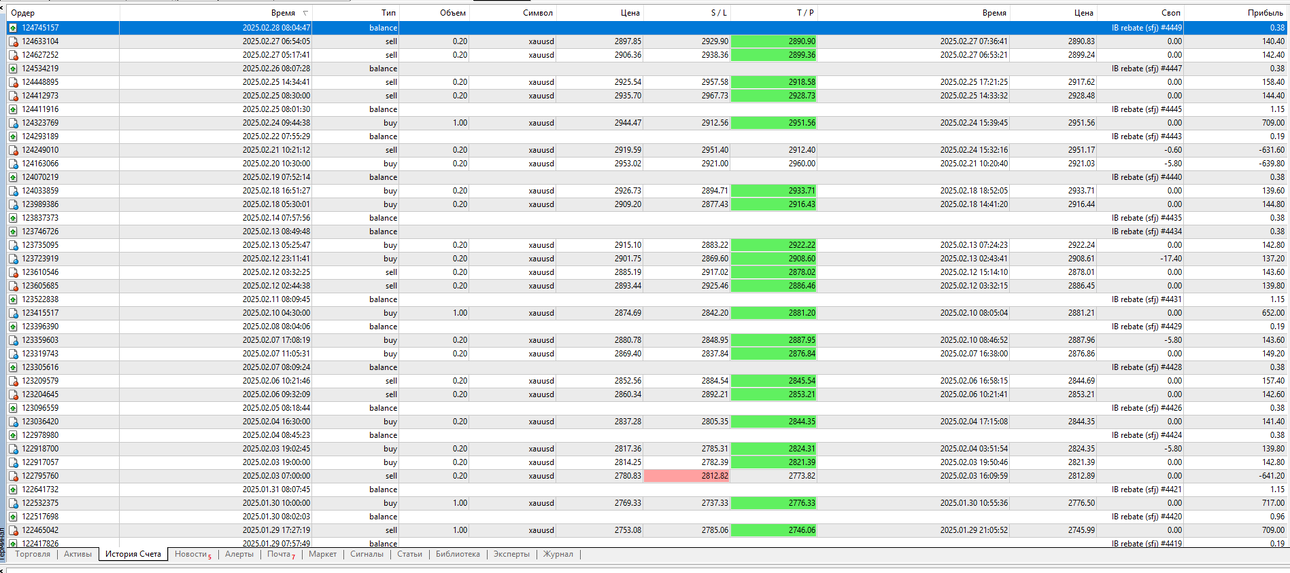Select the История Счета tab

tap(133, 554)
